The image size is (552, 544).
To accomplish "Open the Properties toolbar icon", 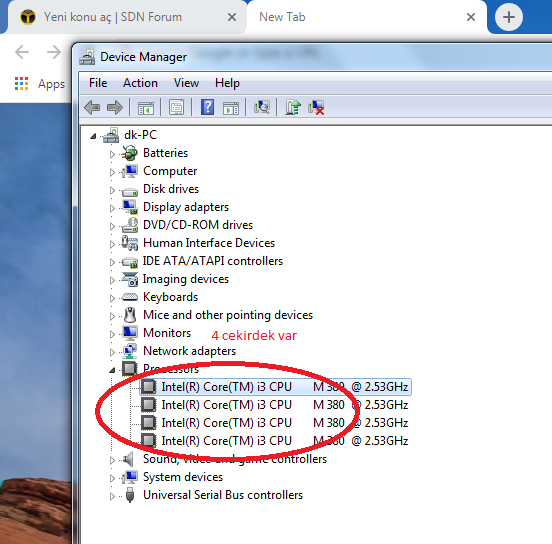I will pyautogui.click(x=176, y=107).
